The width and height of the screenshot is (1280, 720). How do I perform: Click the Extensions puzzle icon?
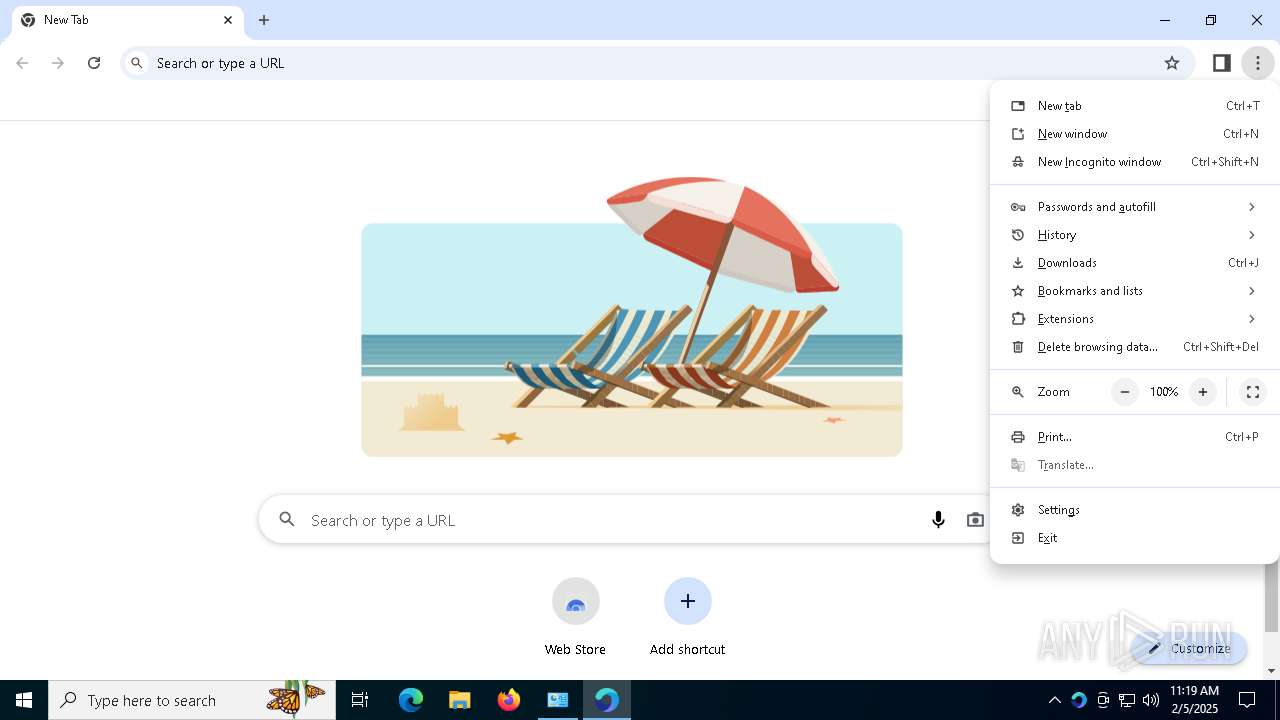(x=1018, y=319)
